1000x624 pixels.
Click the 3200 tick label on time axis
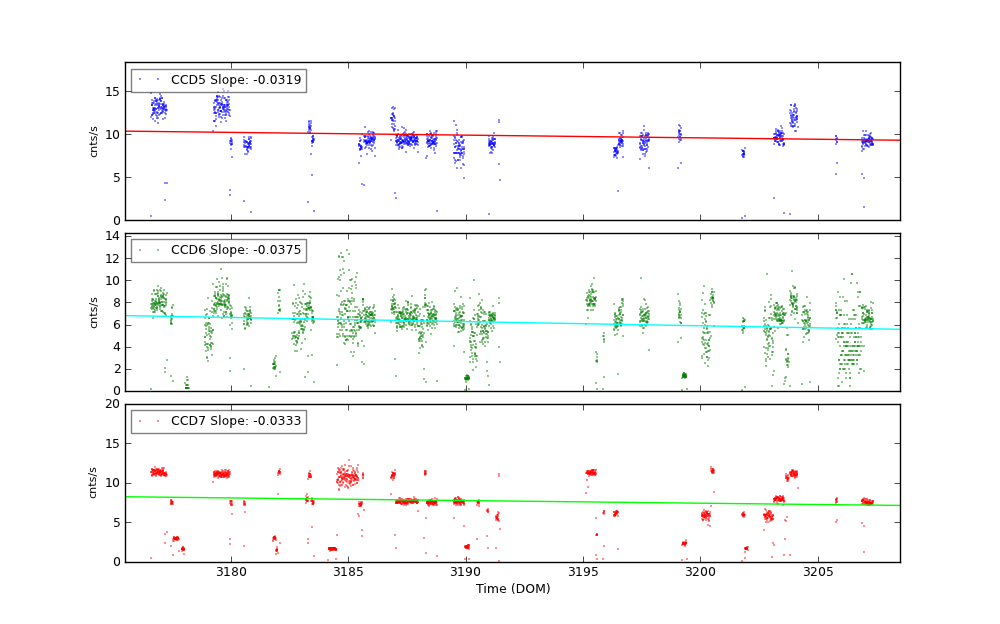click(x=700, y=572)
